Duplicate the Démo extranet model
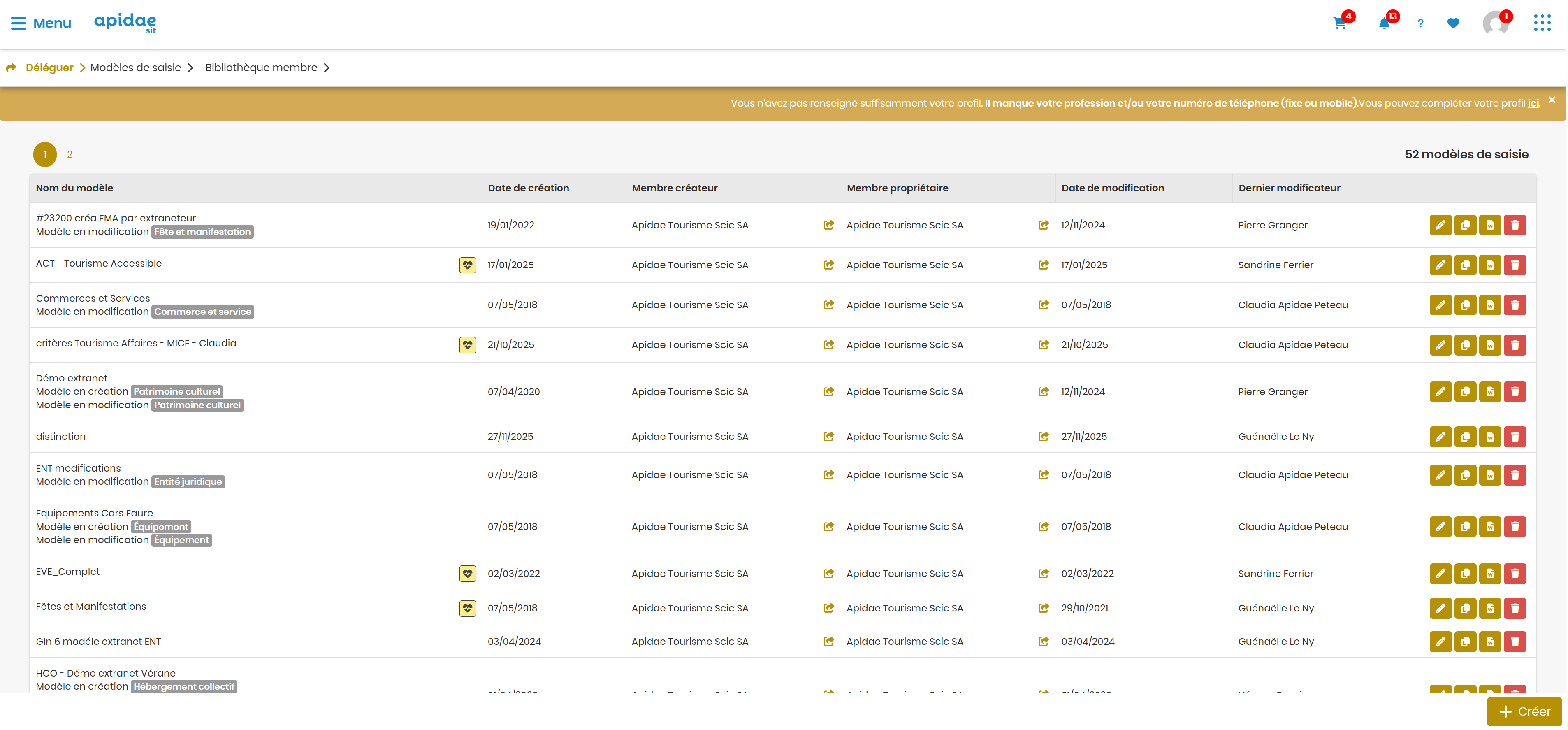The width and height of the screenshot is (1568, 730). tap(1465, 391)
